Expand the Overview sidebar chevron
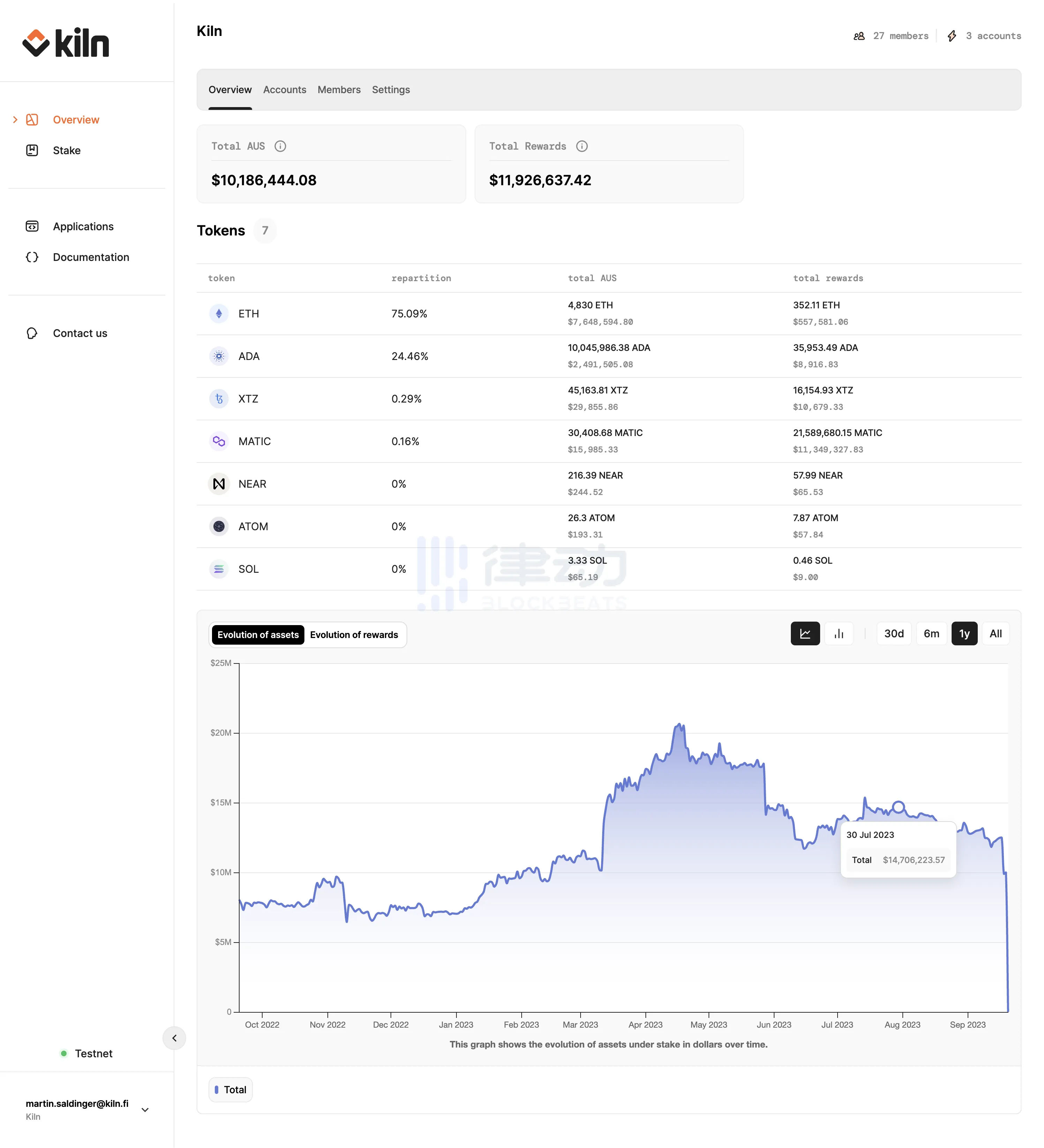The height and width of the screenshot is (1148, 1044). [x=15, y=120]
